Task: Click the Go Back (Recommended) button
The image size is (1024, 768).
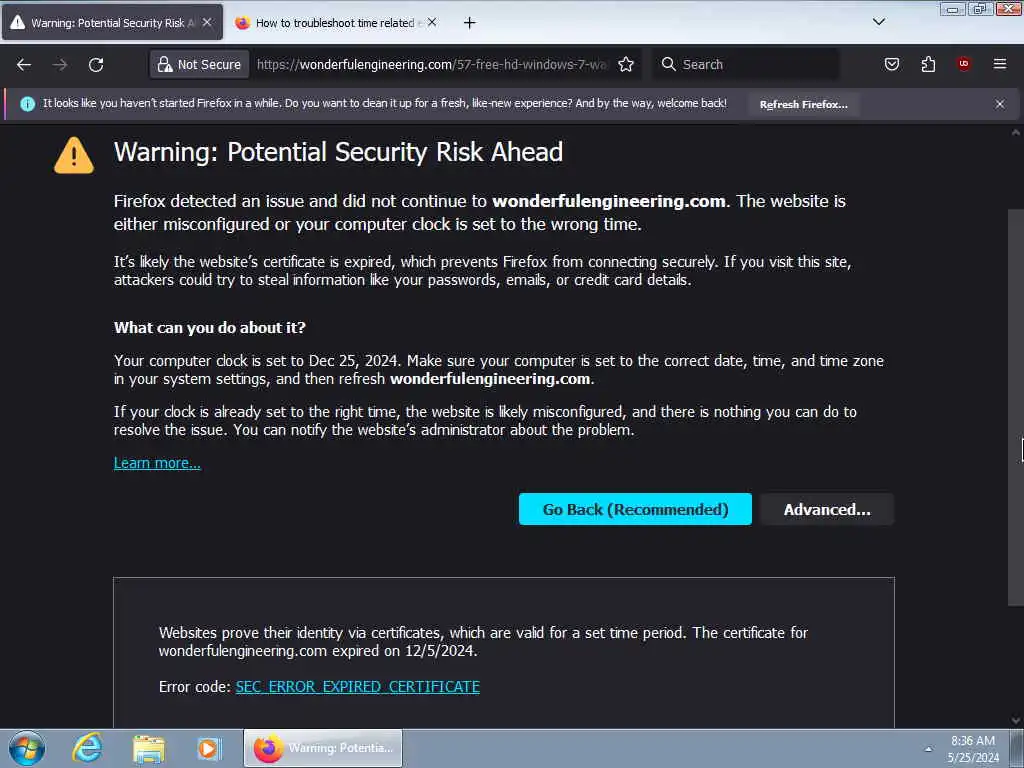Action: click(635, 509)
